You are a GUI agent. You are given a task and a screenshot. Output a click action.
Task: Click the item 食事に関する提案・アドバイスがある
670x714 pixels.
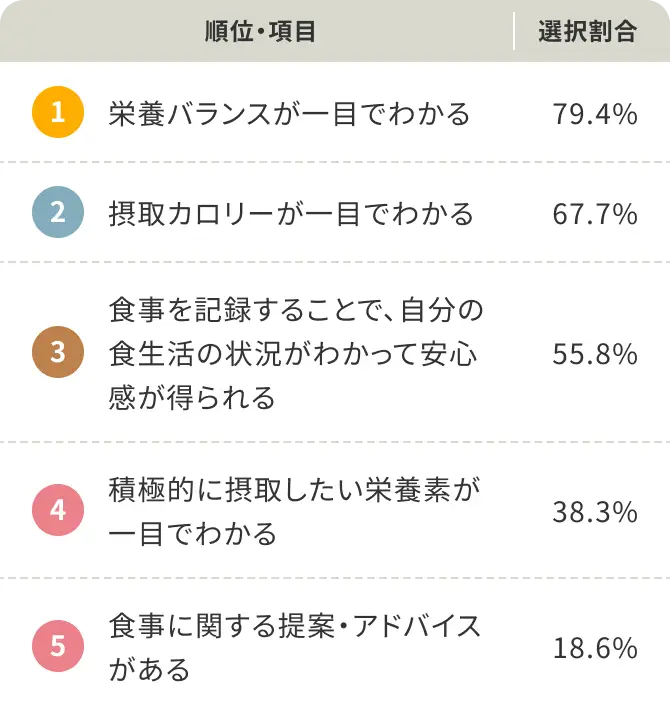[x=294, y=647]
